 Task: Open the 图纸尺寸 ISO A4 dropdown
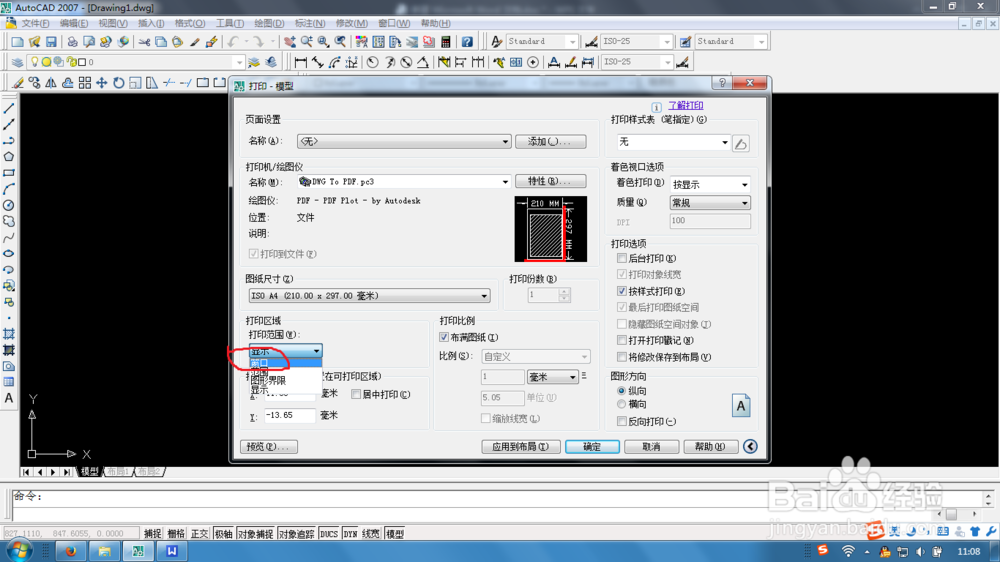pyautogui.click(x=369, y=296)
